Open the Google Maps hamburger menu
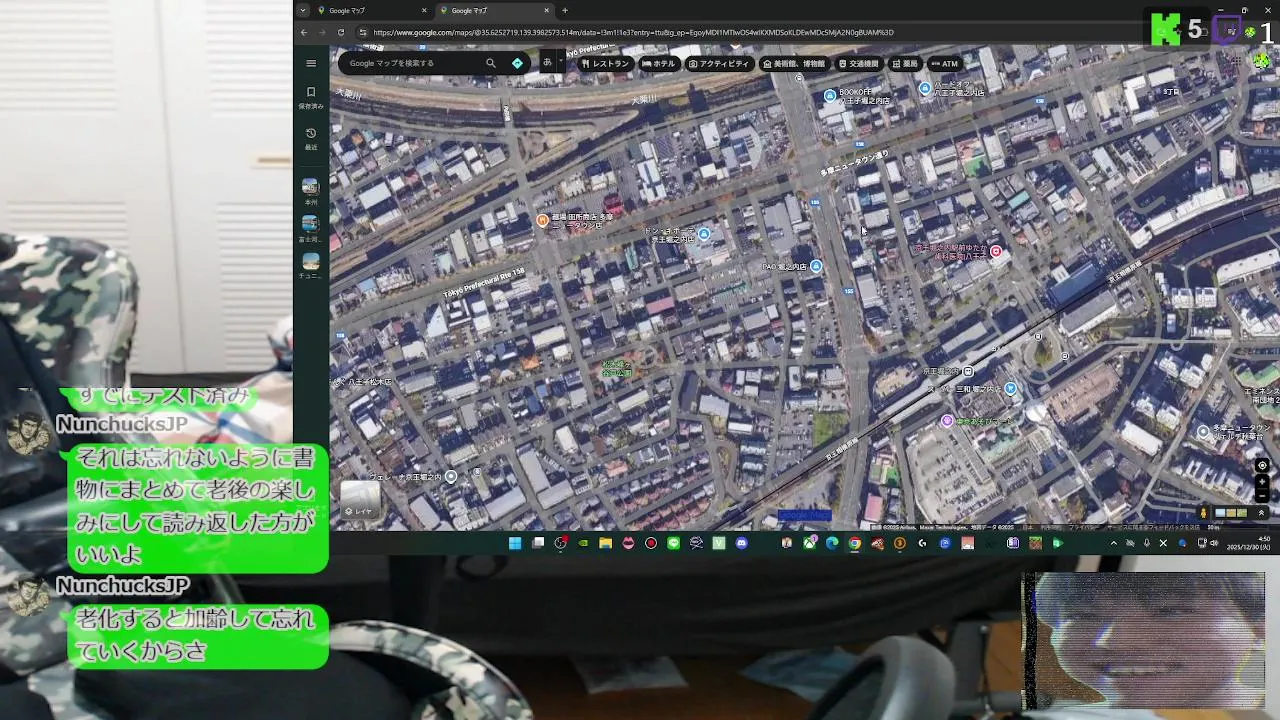The width and height of the screenshot is (1280, 720). (311, 63)
